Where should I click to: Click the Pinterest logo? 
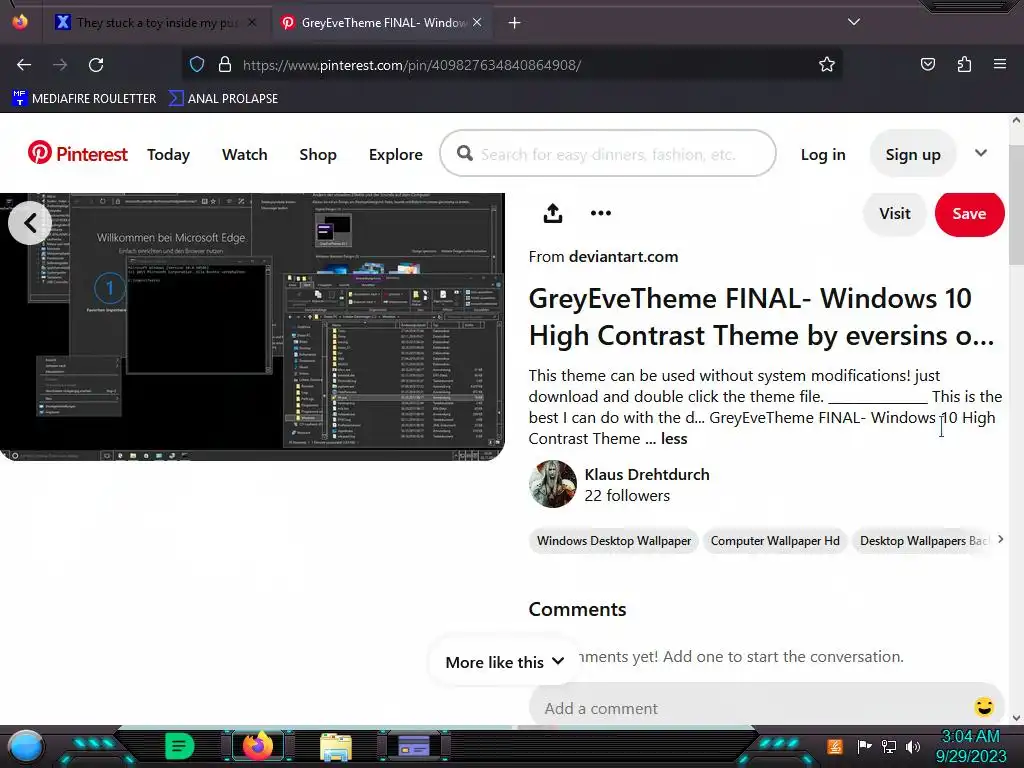(x=77, y=153)
